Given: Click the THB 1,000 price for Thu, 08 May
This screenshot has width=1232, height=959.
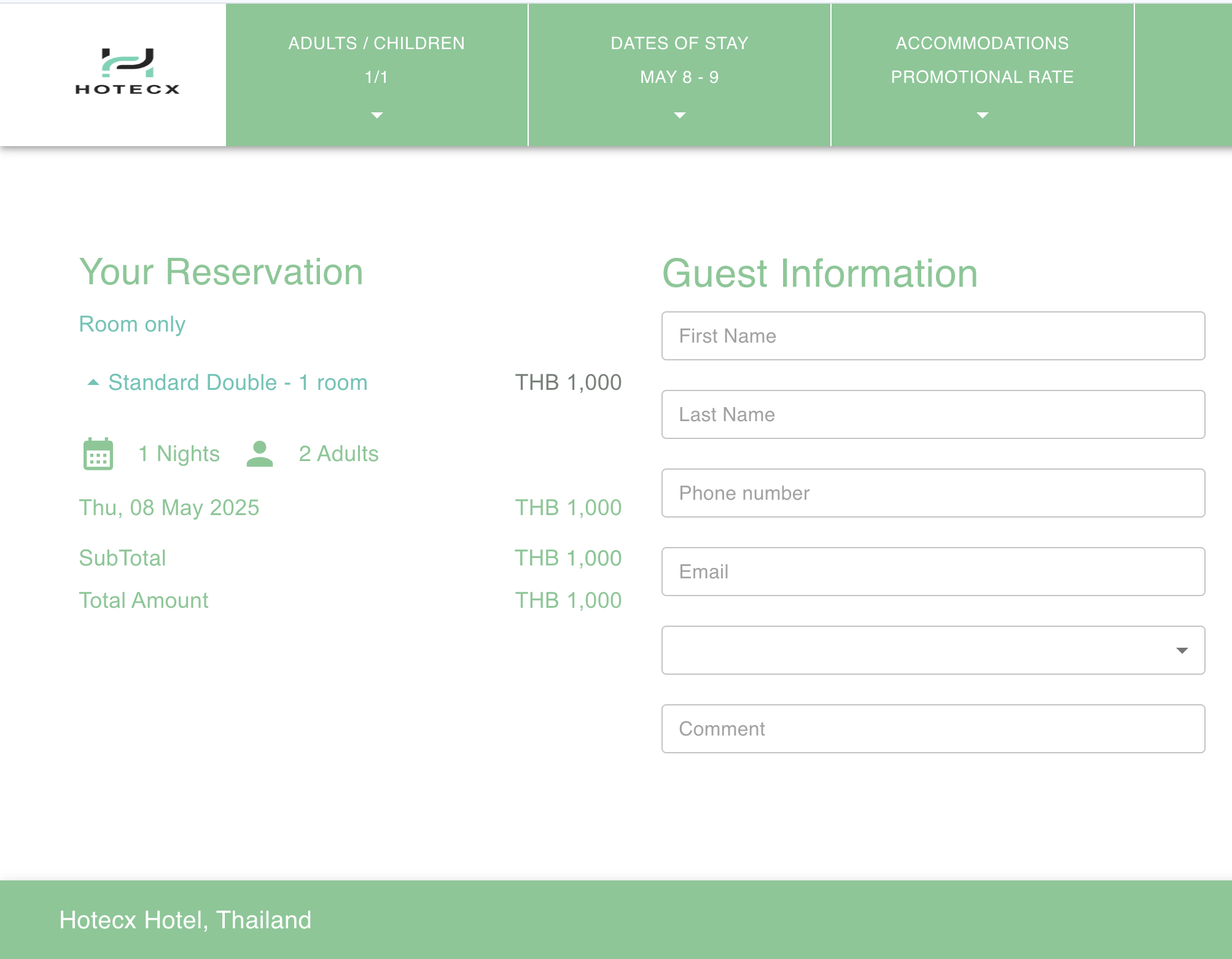Looking at the screenshot, I should (568, 508).
